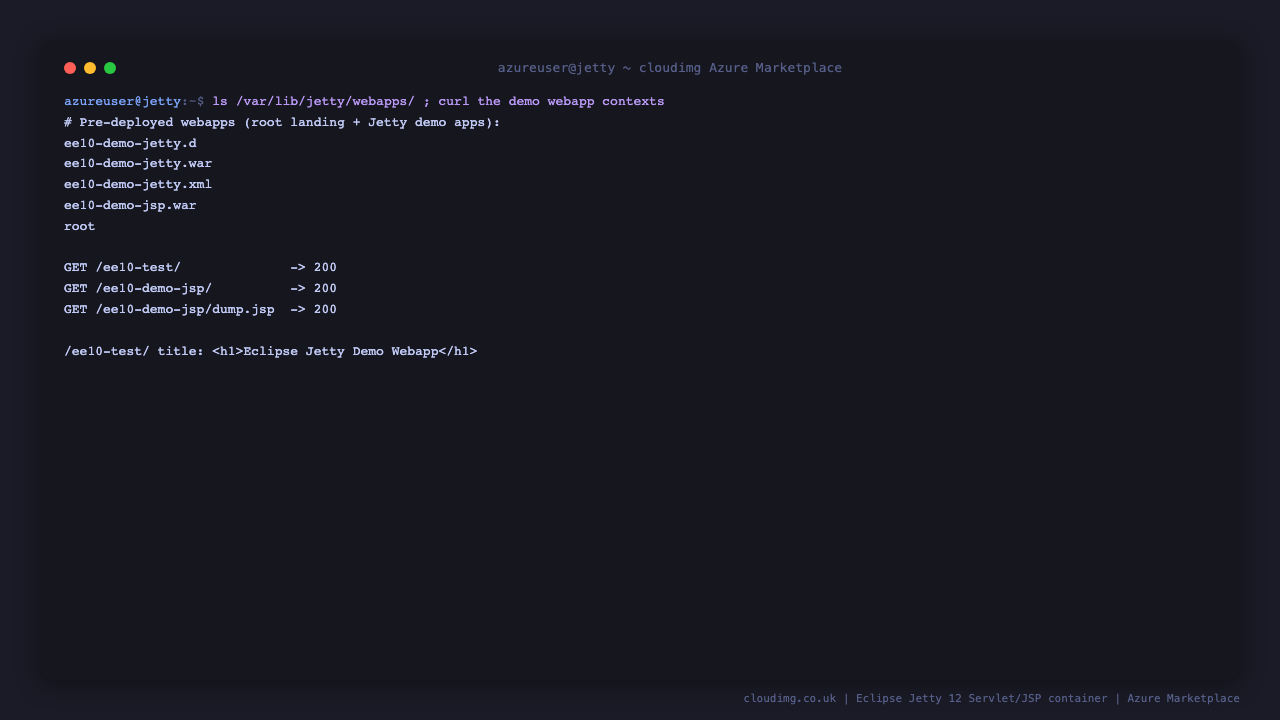This screenshot has width=1280, height=720.
Task: Click the cloudimg.co.uk footer caption
Action: point(991,699)
